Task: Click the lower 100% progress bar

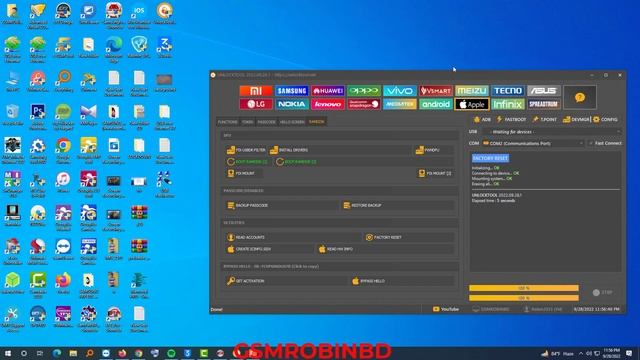Action: click(524, 298)
